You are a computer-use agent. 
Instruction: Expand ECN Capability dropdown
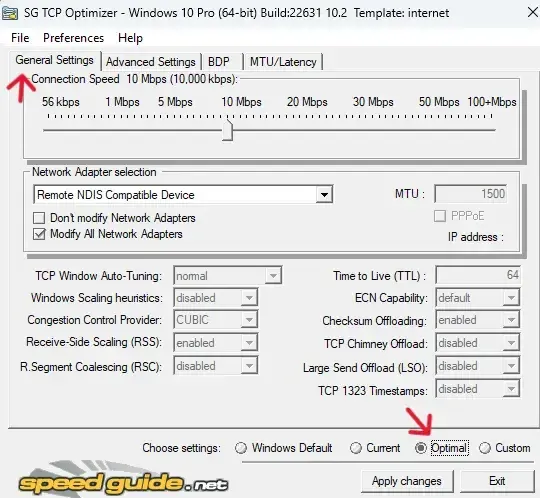pos(511,298)
